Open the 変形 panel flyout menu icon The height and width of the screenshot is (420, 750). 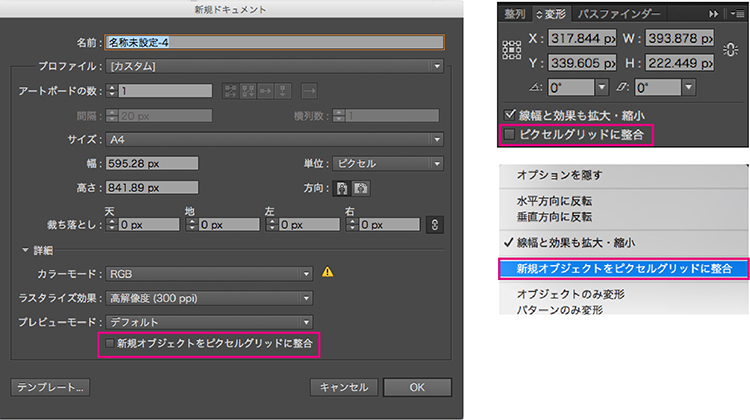737,14
